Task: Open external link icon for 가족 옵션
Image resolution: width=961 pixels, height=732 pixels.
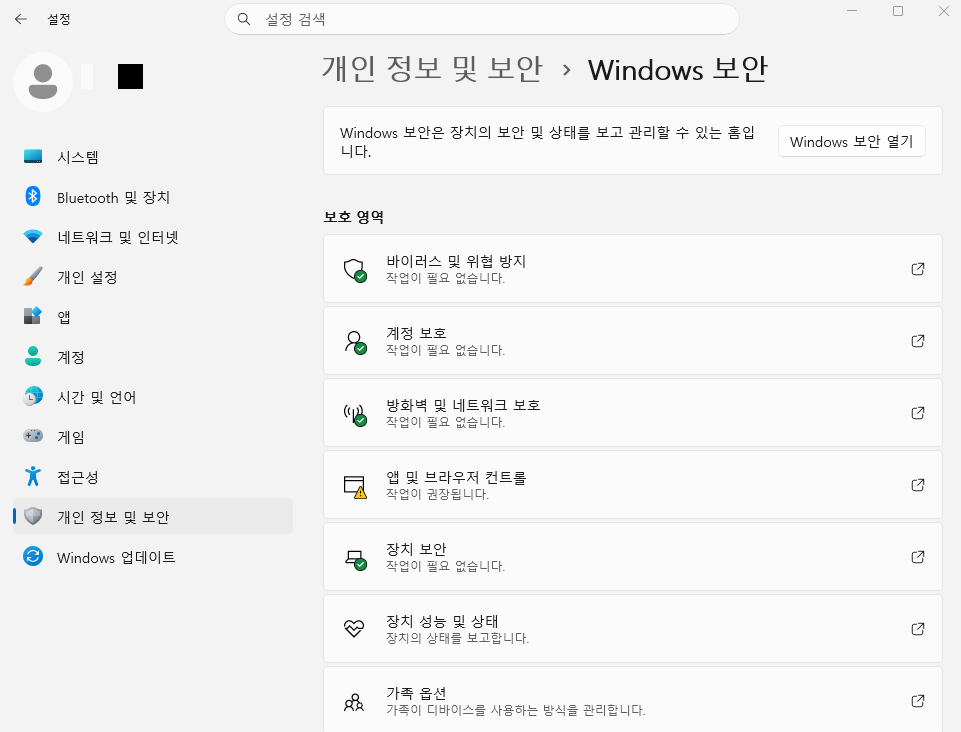Action: pos(917,701)
